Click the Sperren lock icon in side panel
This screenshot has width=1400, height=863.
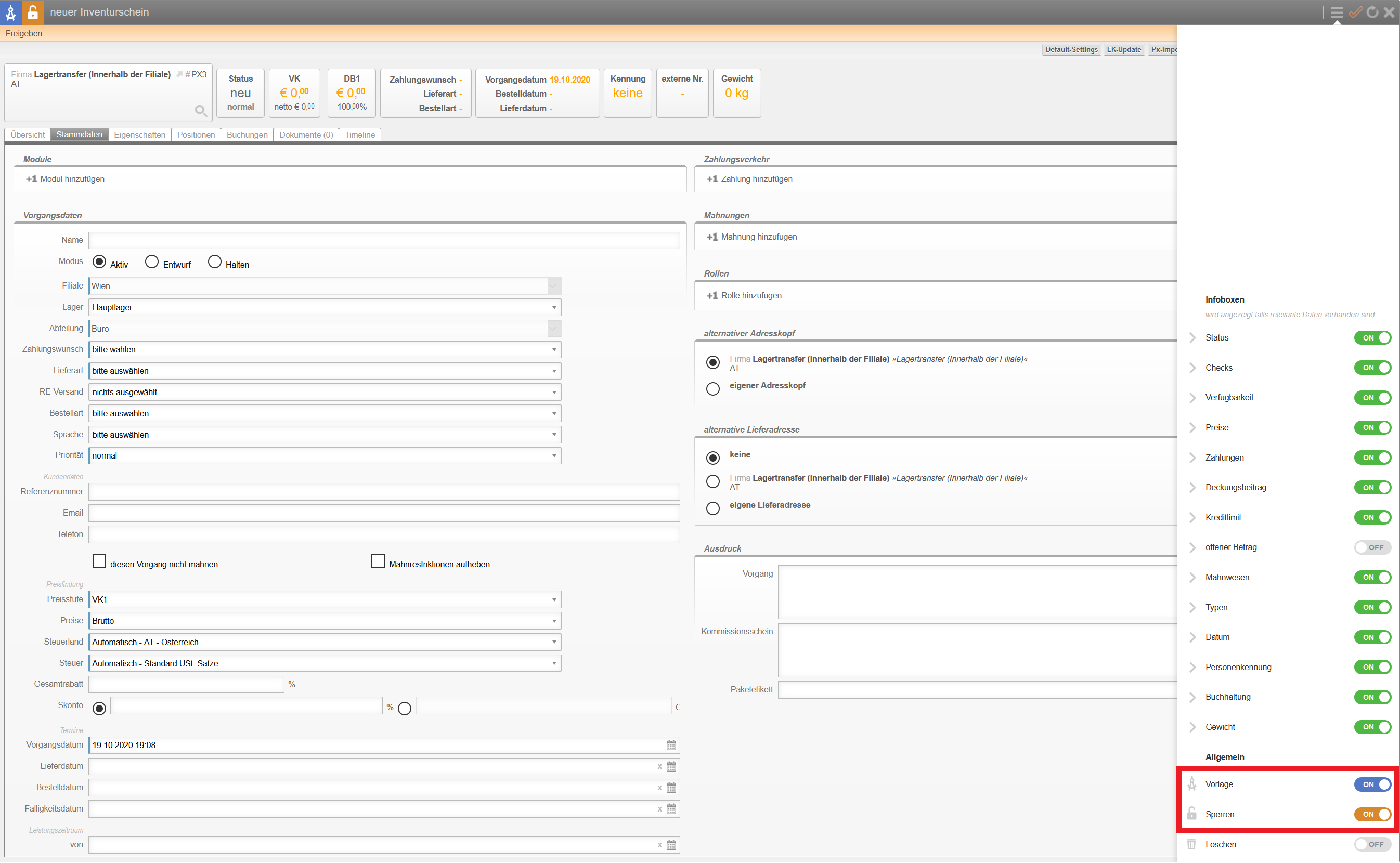click(x=1192, y=813)
